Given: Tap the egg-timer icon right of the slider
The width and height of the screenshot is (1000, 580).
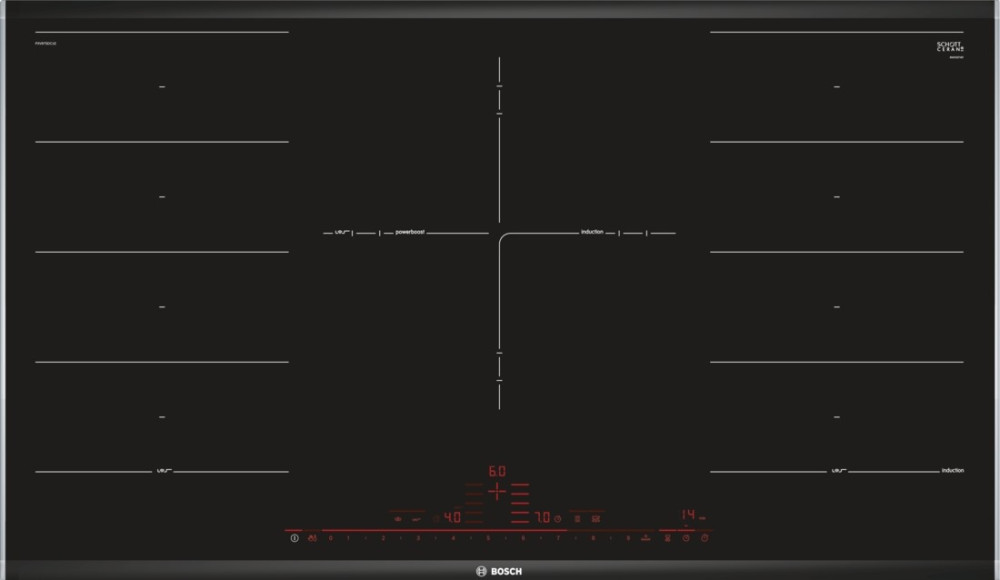Looking at the screenshot, I should tap(667, 537).
